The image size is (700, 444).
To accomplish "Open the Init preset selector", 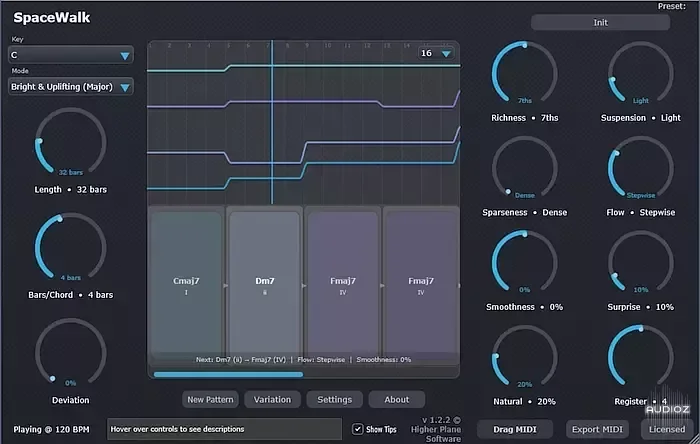I will coord(600,22).
